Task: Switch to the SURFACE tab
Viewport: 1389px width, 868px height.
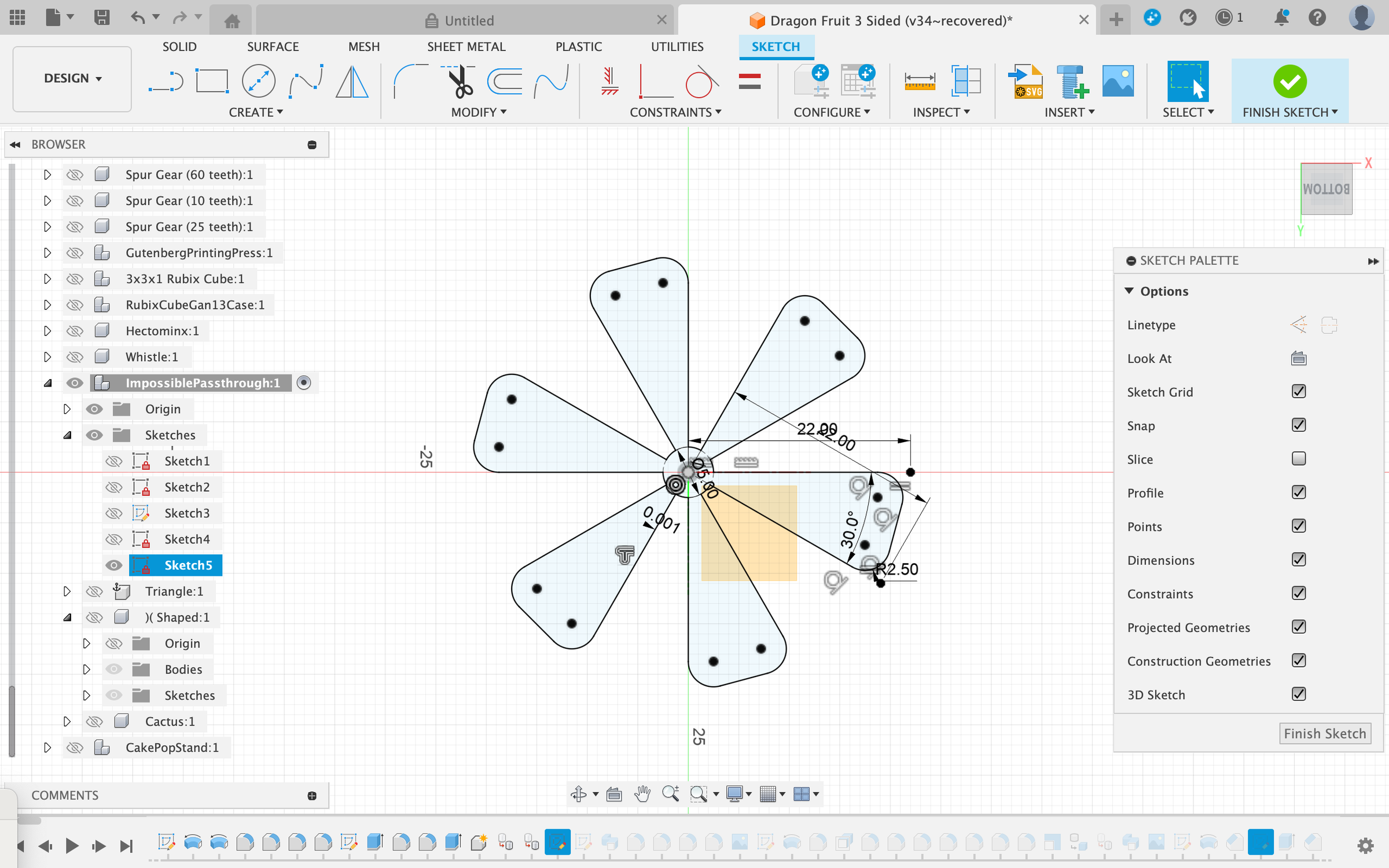Action: (x=273, y=47)
